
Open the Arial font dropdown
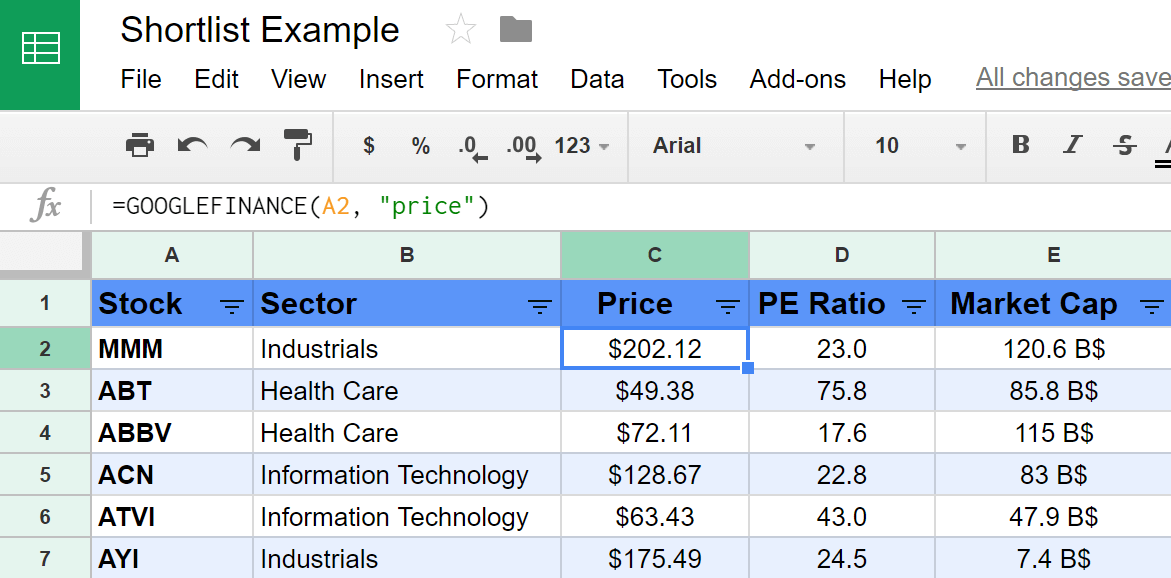[x=735, y=146]
